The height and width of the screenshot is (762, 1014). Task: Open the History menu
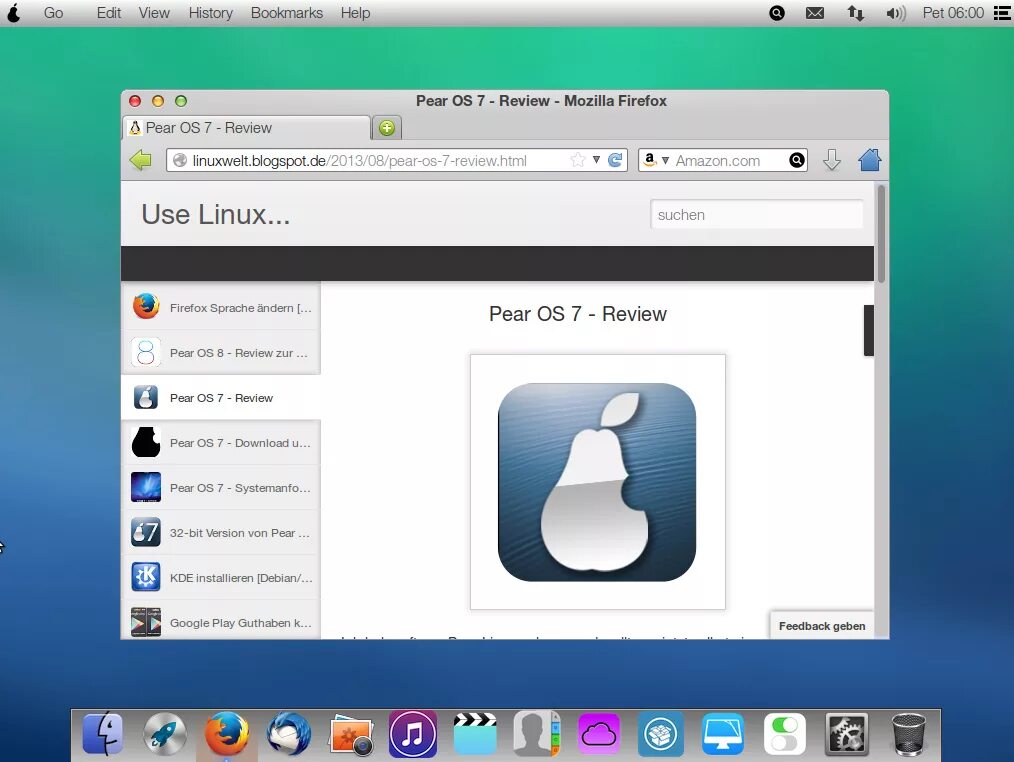point(211,13)
